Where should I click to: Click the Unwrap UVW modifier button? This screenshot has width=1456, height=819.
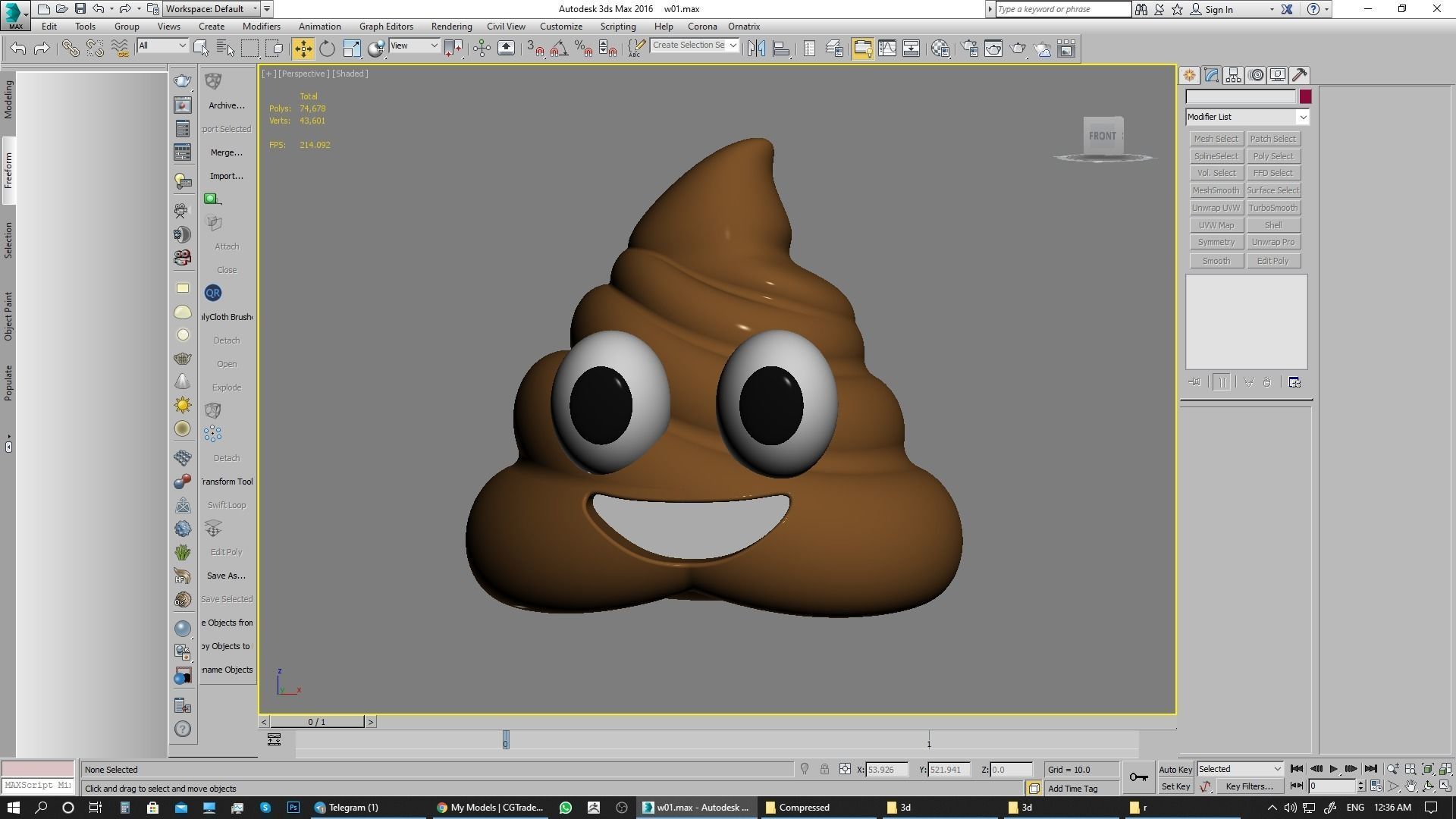pos(1216,208)
